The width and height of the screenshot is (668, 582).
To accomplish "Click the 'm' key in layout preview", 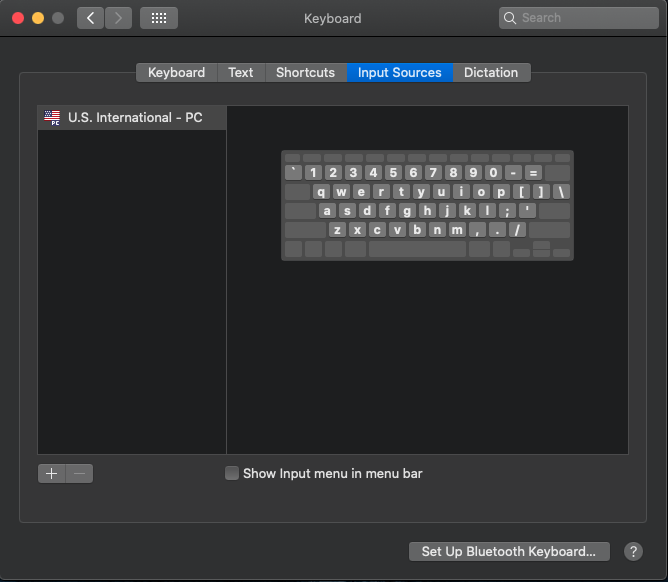I will [457, 230].
